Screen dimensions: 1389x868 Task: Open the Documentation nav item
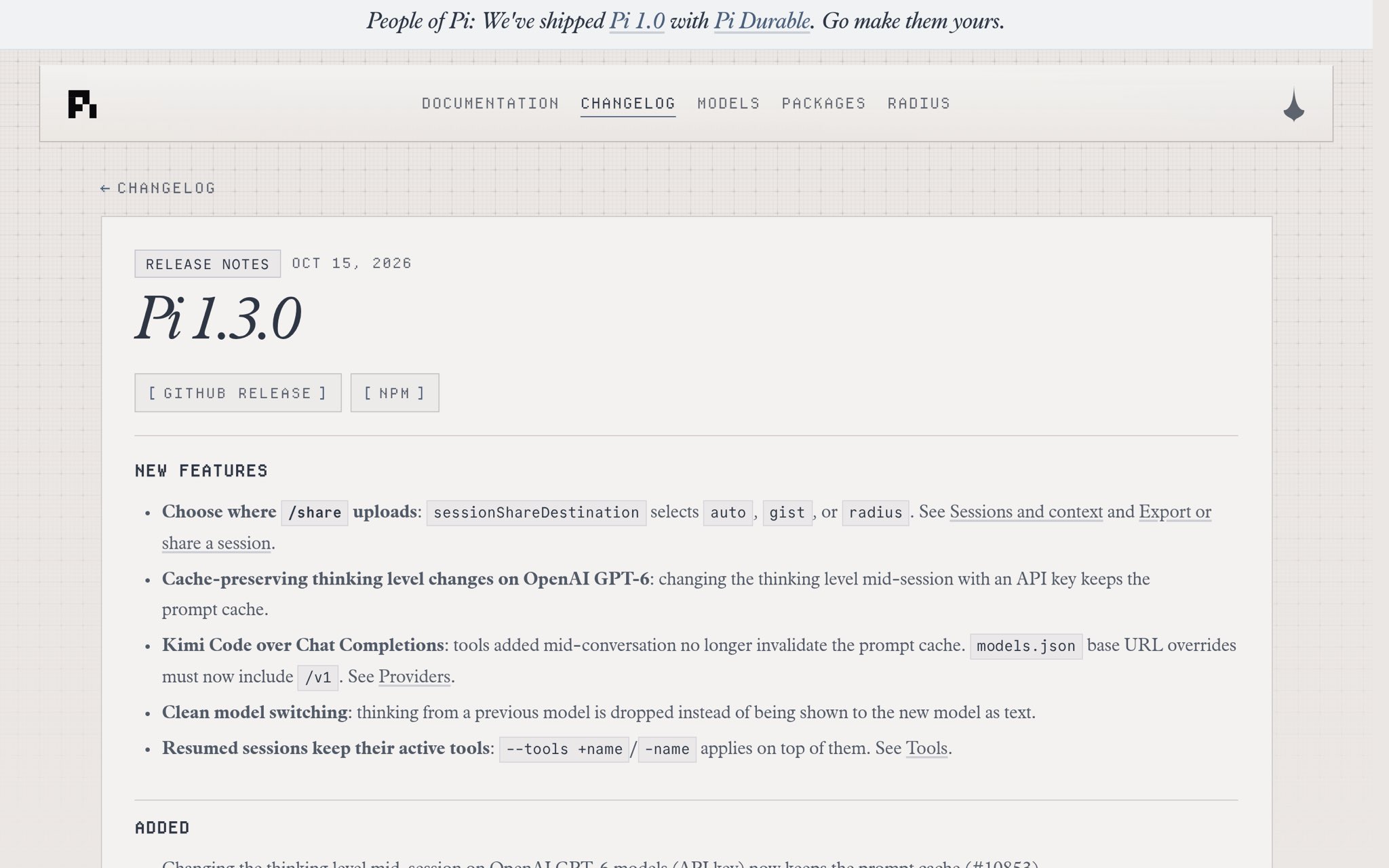coord(490,103)
